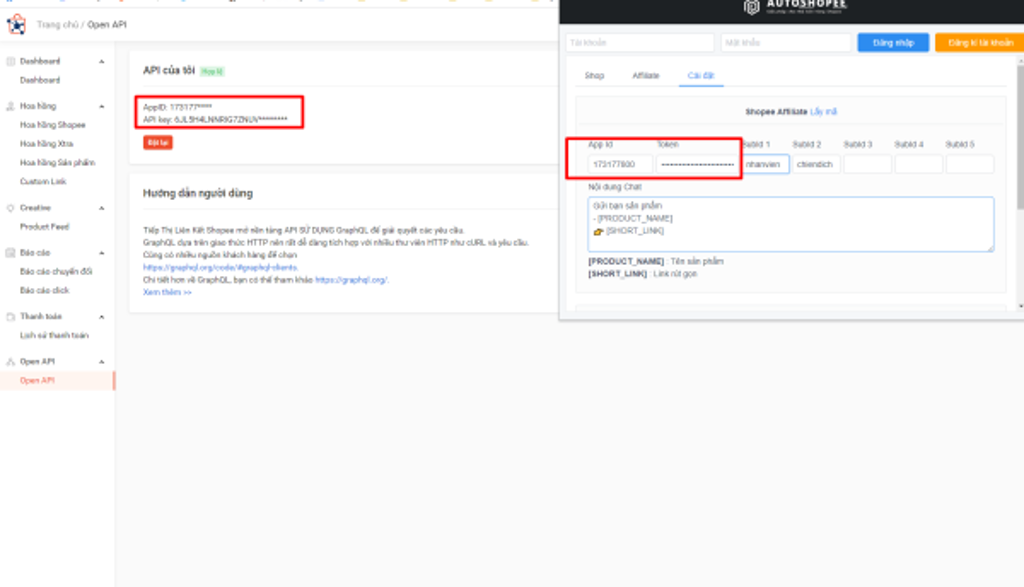Click the Thanh toán wallet icon

[x=11, y=316]
